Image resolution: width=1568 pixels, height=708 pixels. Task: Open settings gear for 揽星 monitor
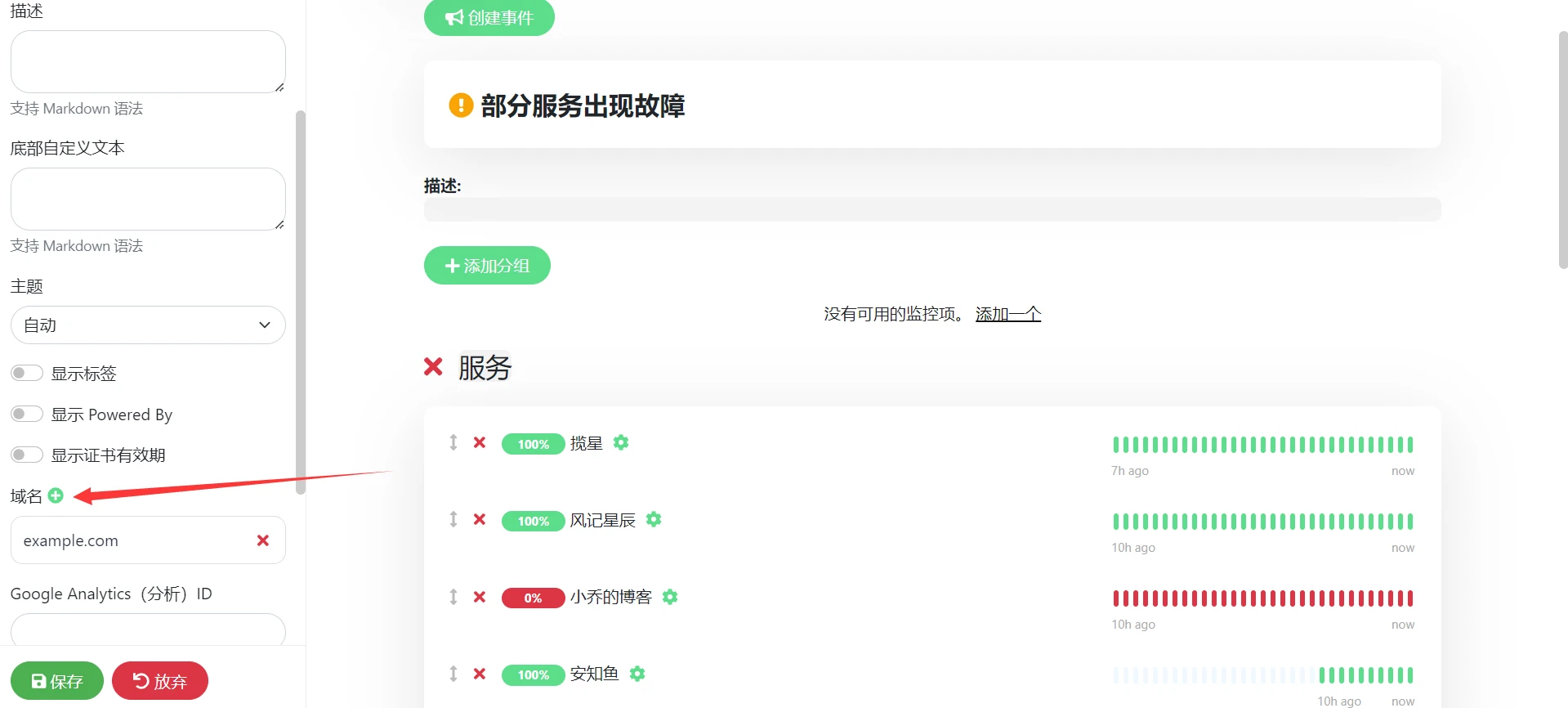(621, 442)
